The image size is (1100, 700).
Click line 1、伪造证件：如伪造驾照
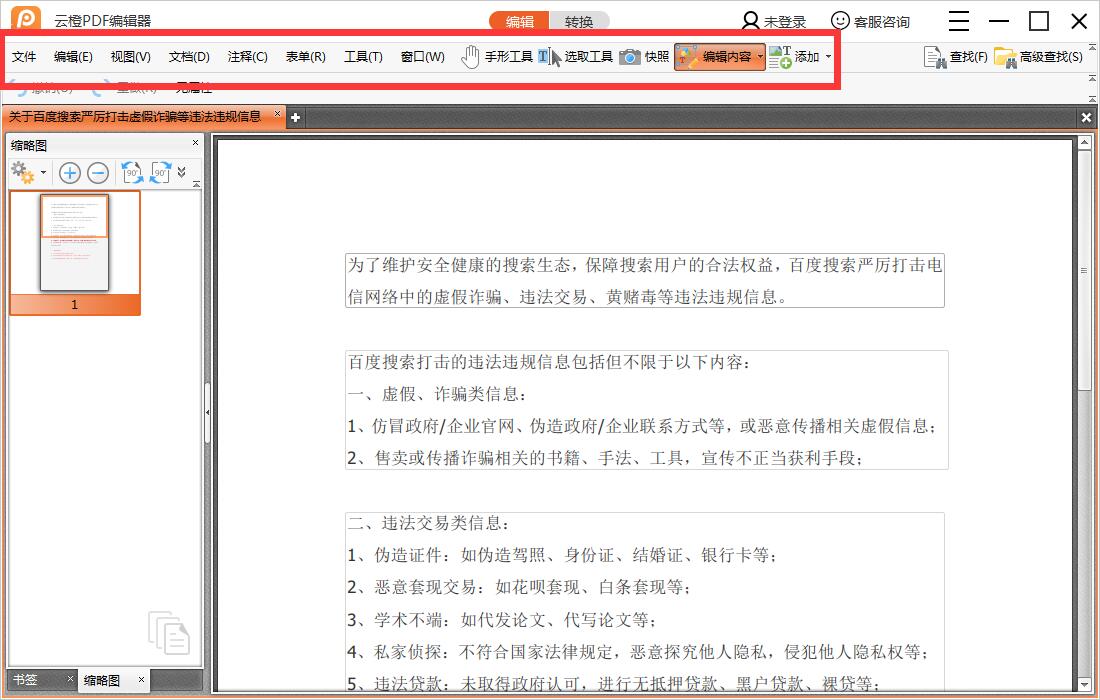pyautogui.click(x=563, y=556)
